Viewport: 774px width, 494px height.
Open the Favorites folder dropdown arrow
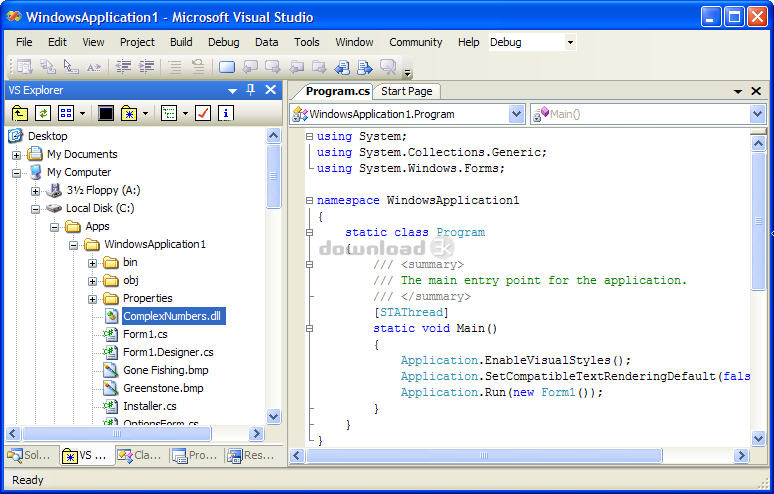(145, 114)
